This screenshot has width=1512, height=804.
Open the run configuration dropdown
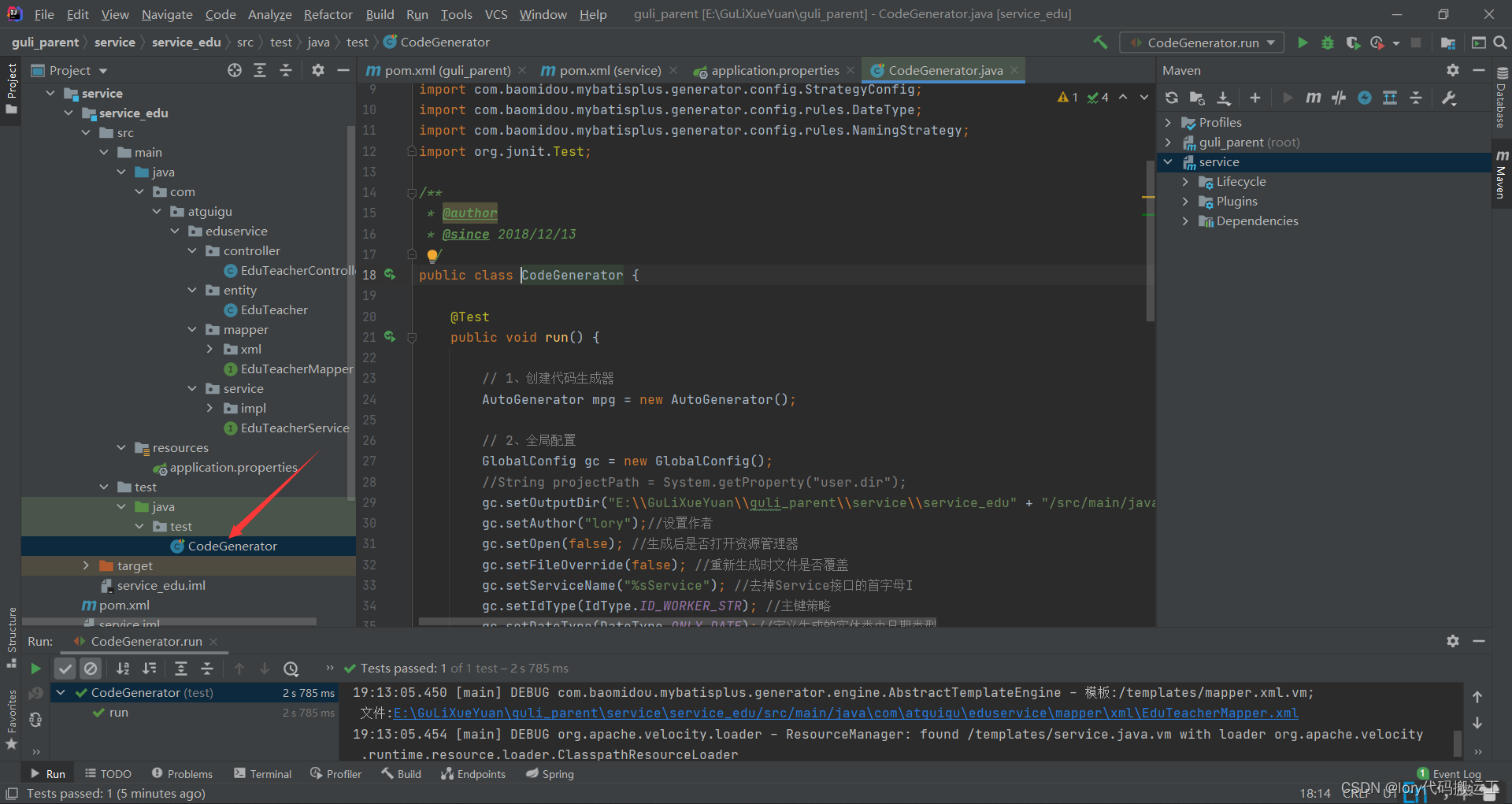[x=1202, y=43]
